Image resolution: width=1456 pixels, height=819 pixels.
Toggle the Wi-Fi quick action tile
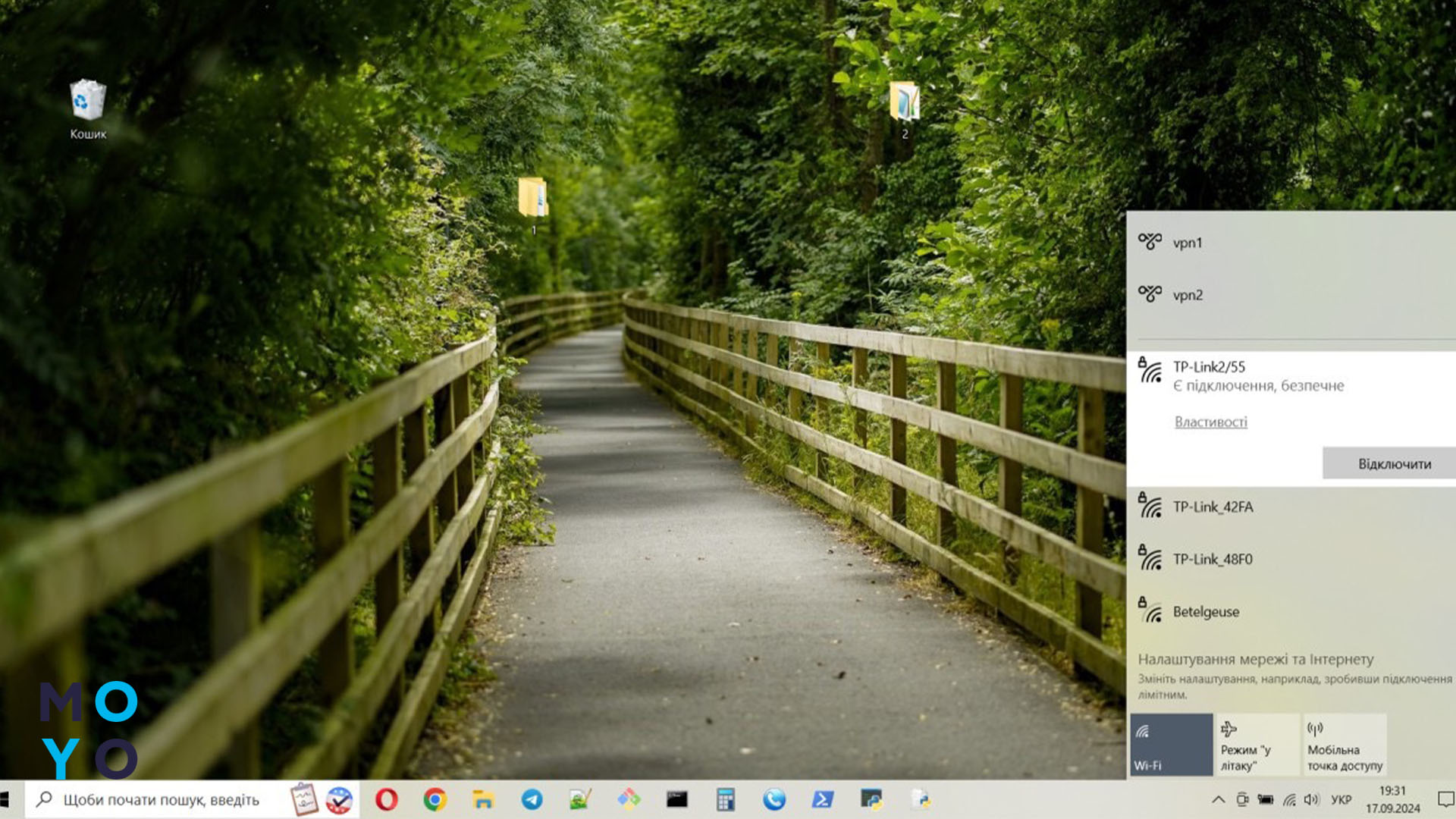(1171, 745)
